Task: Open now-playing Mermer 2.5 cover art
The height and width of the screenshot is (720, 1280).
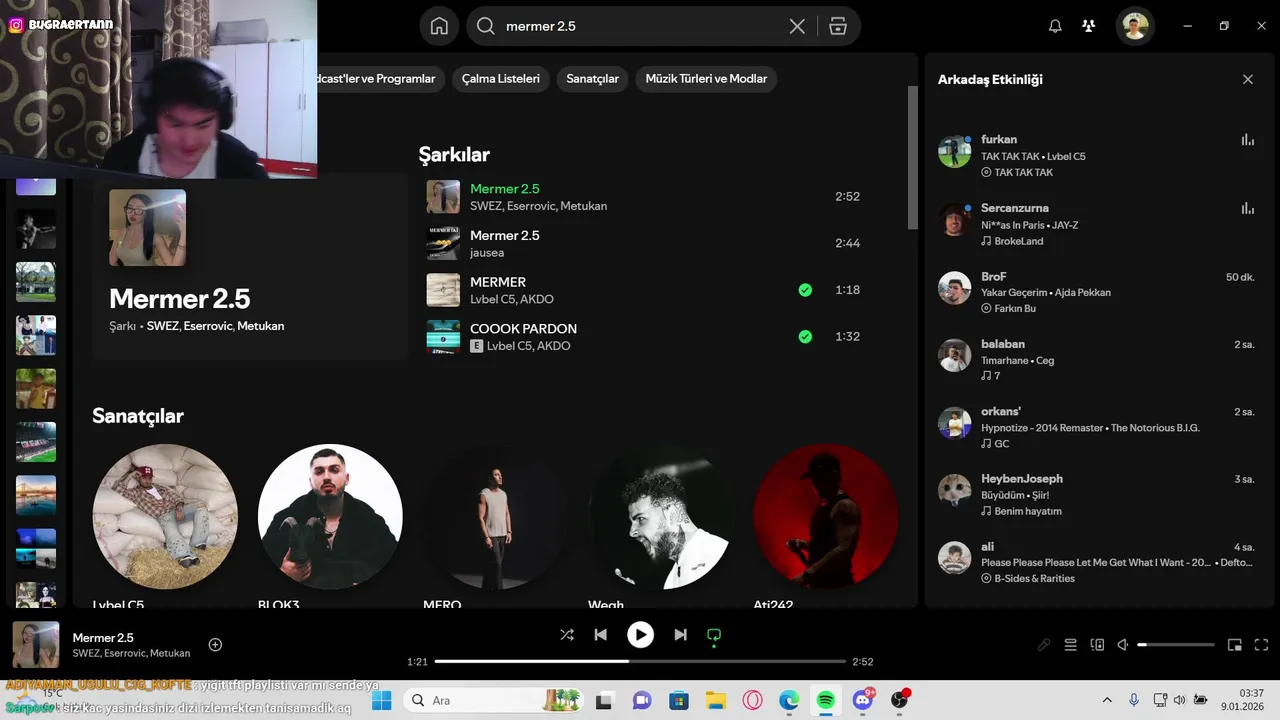Action: (36, 645)
